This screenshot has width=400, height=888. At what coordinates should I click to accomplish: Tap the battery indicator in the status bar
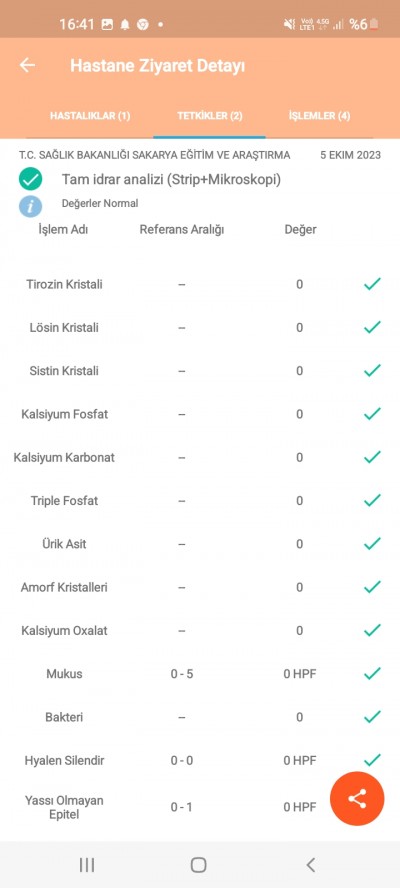tap(374, 24)
